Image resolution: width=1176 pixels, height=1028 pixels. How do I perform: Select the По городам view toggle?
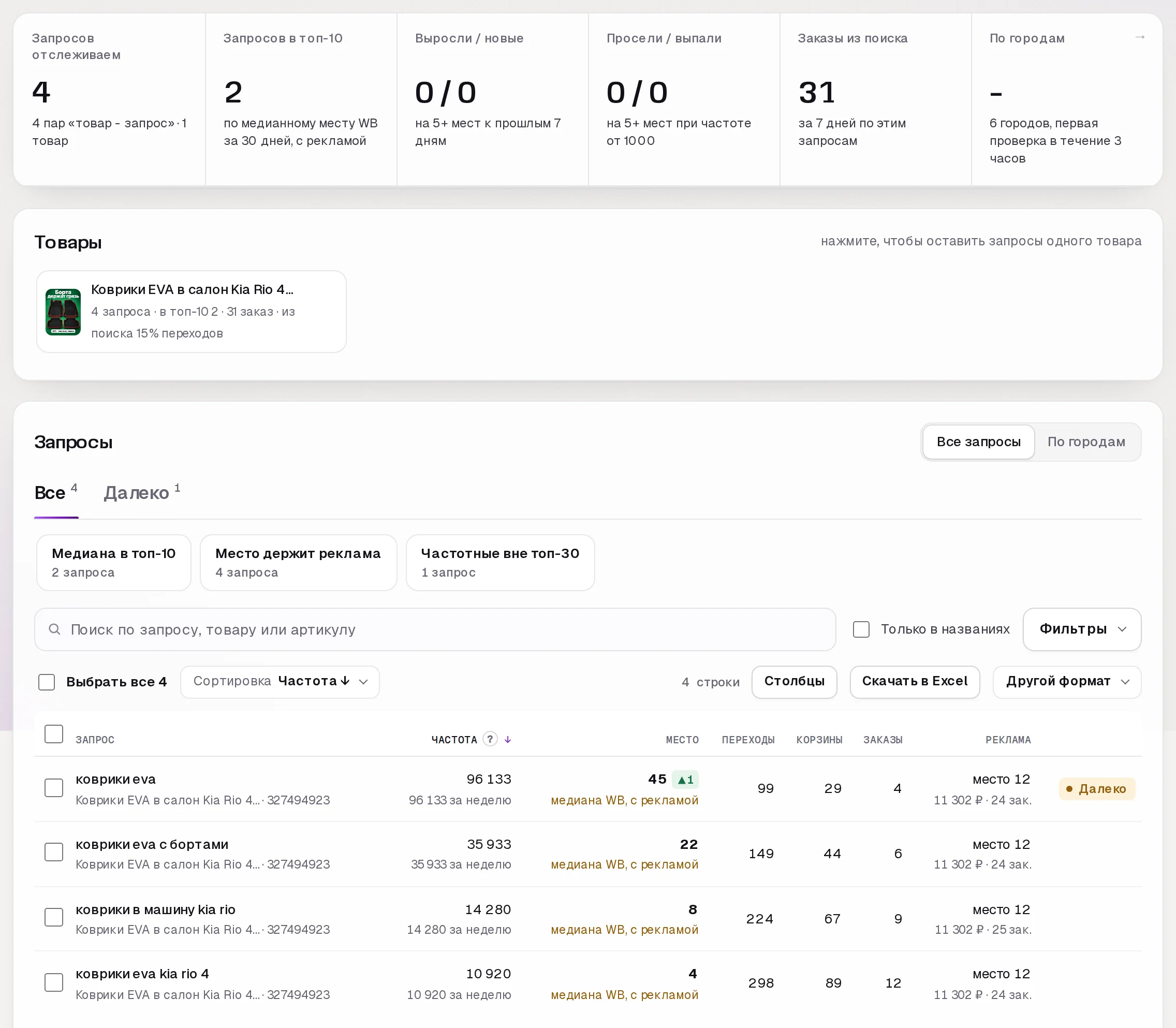[x=1086, y=442]
